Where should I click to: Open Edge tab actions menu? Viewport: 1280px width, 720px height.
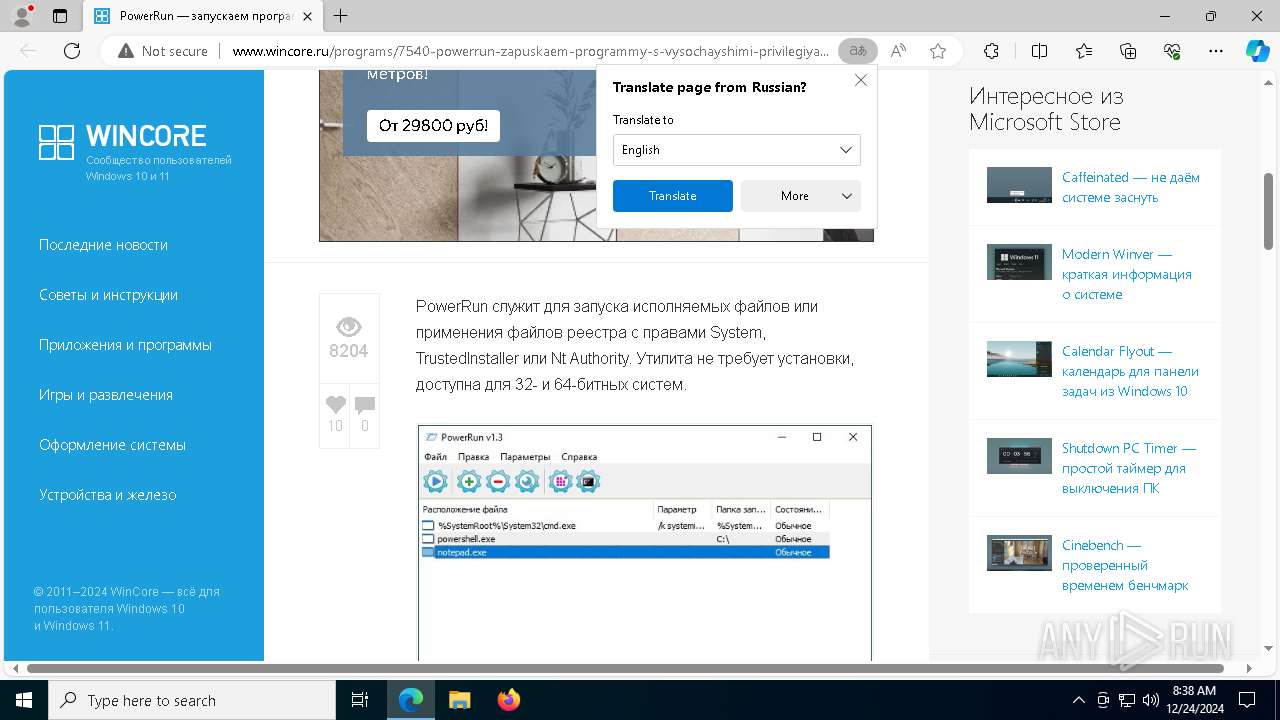(60, 16)
